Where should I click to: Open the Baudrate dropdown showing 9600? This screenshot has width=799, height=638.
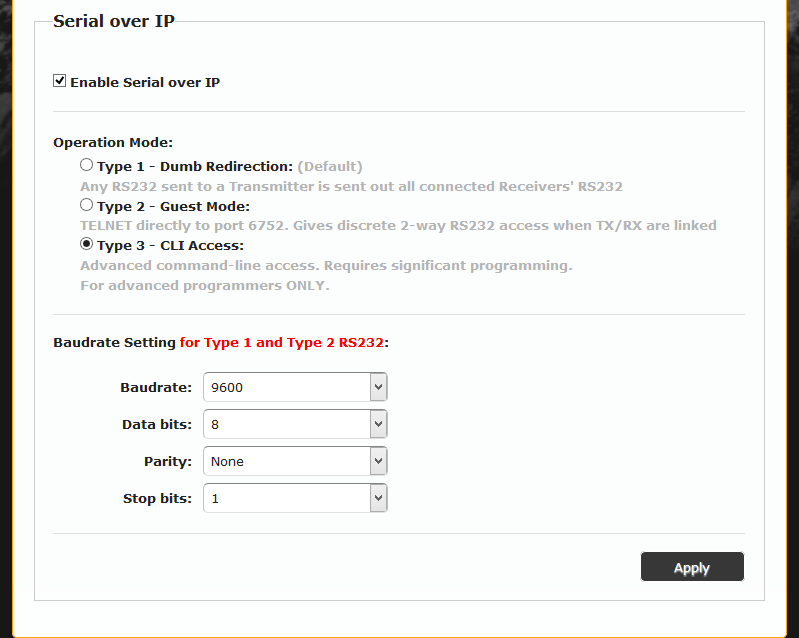tap(286, 387)
